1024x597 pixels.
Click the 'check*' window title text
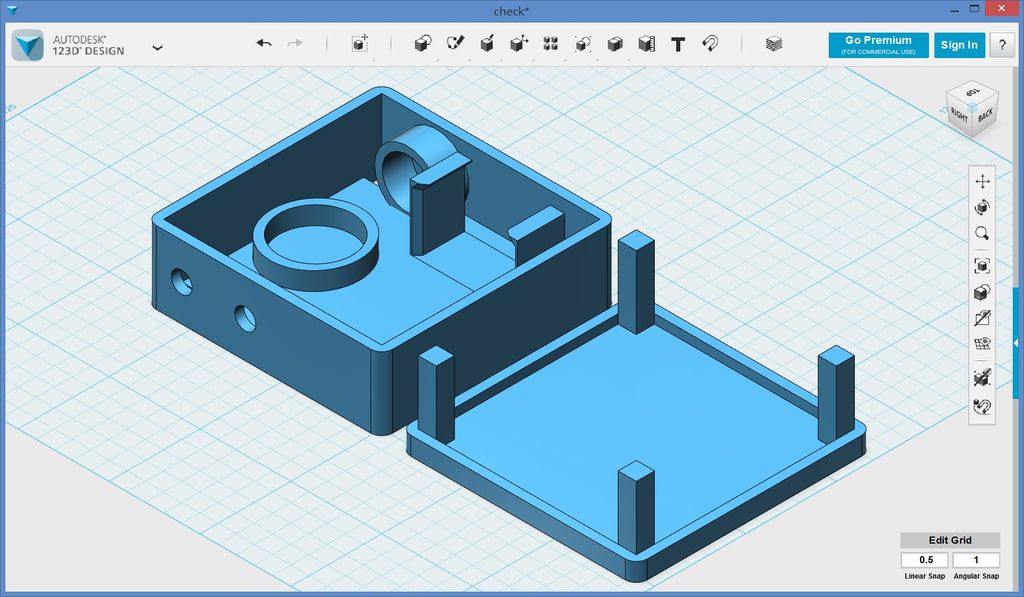pyautogui.click(x=511, y=11)
